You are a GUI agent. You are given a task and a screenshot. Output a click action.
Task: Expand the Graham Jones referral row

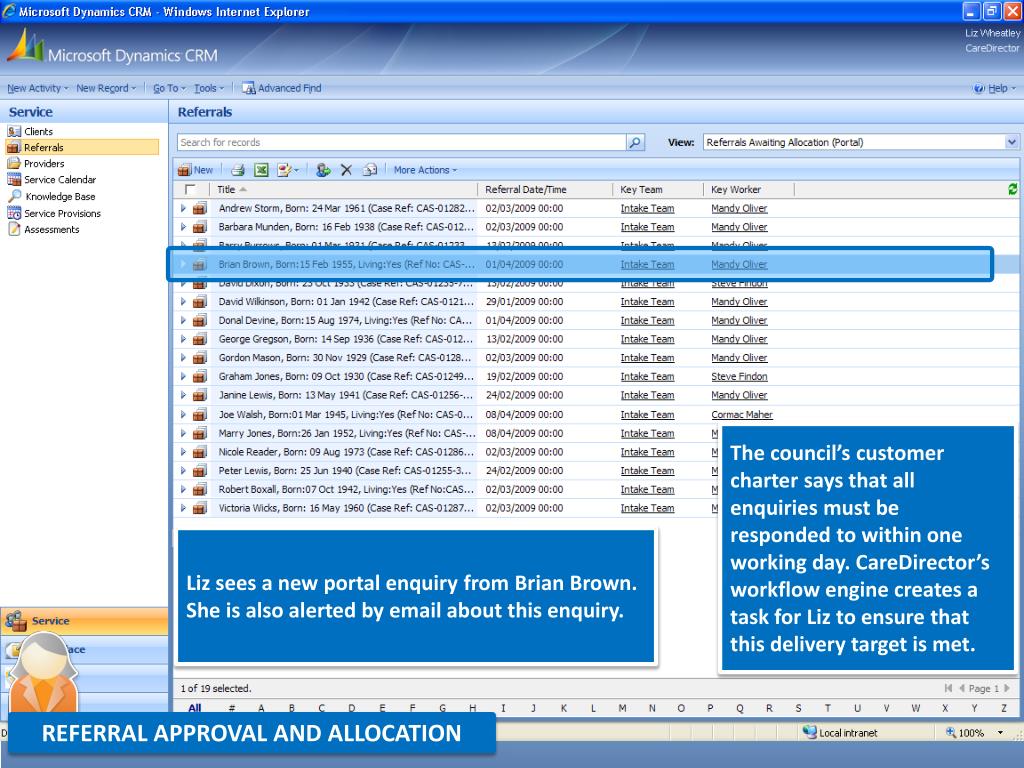(x=183, y=377)
